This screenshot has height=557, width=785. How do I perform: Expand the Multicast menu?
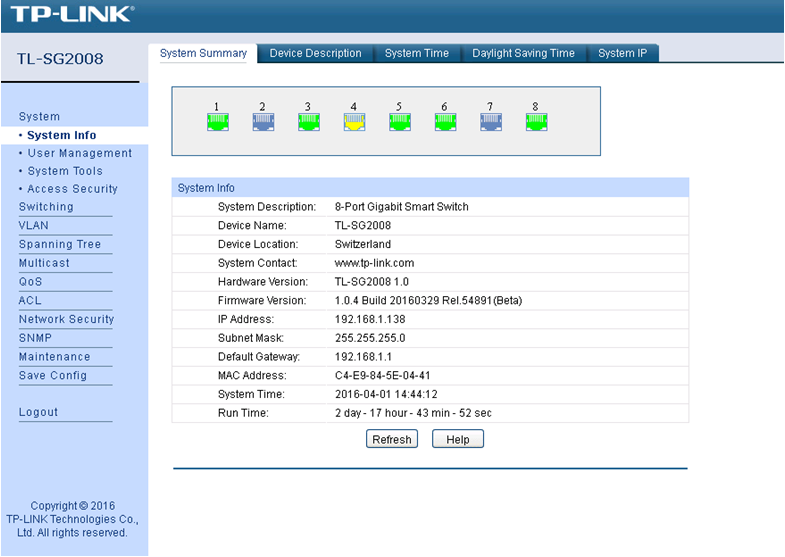click(44, 263)
